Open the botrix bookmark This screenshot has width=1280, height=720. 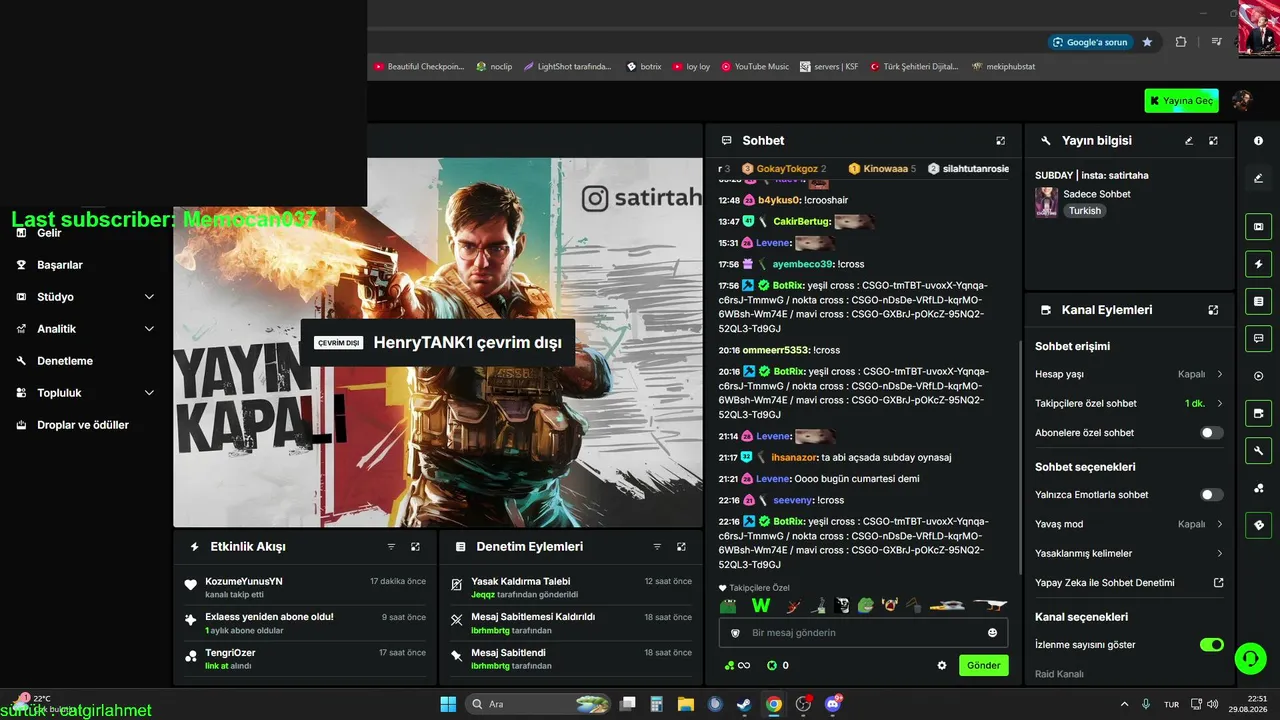[x=644, y=67]
